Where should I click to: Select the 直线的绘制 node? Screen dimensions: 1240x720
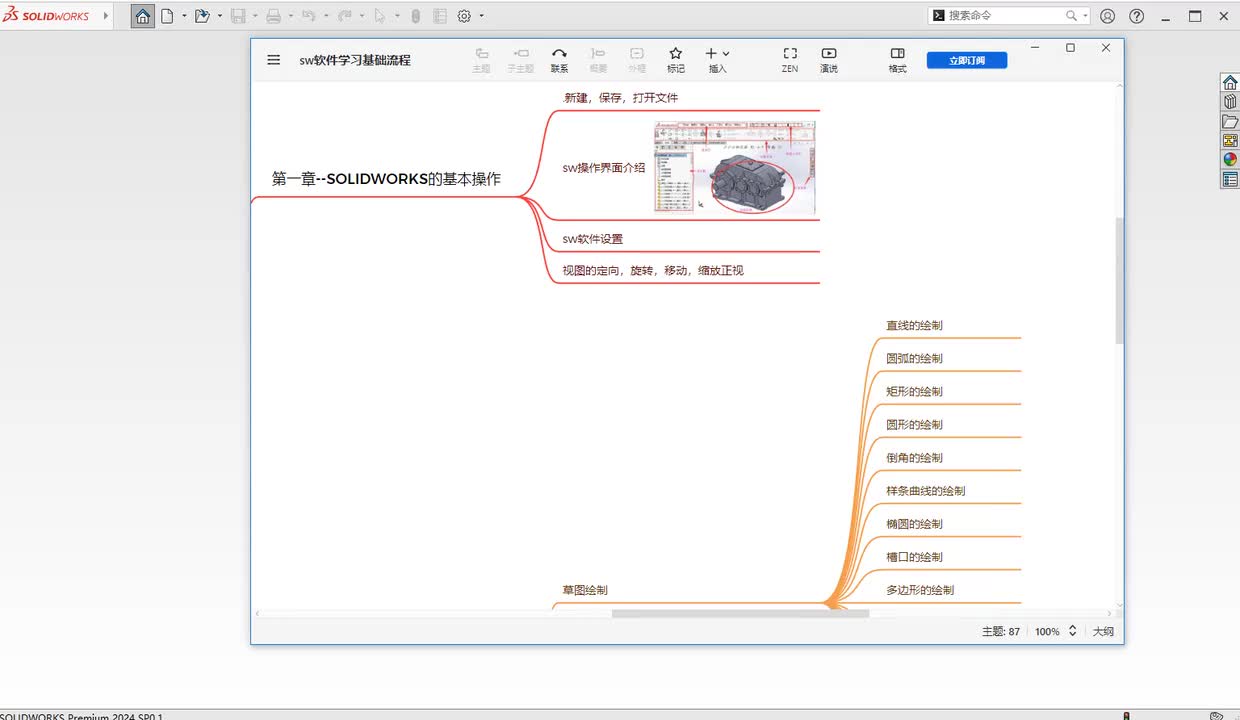(914, 325)
